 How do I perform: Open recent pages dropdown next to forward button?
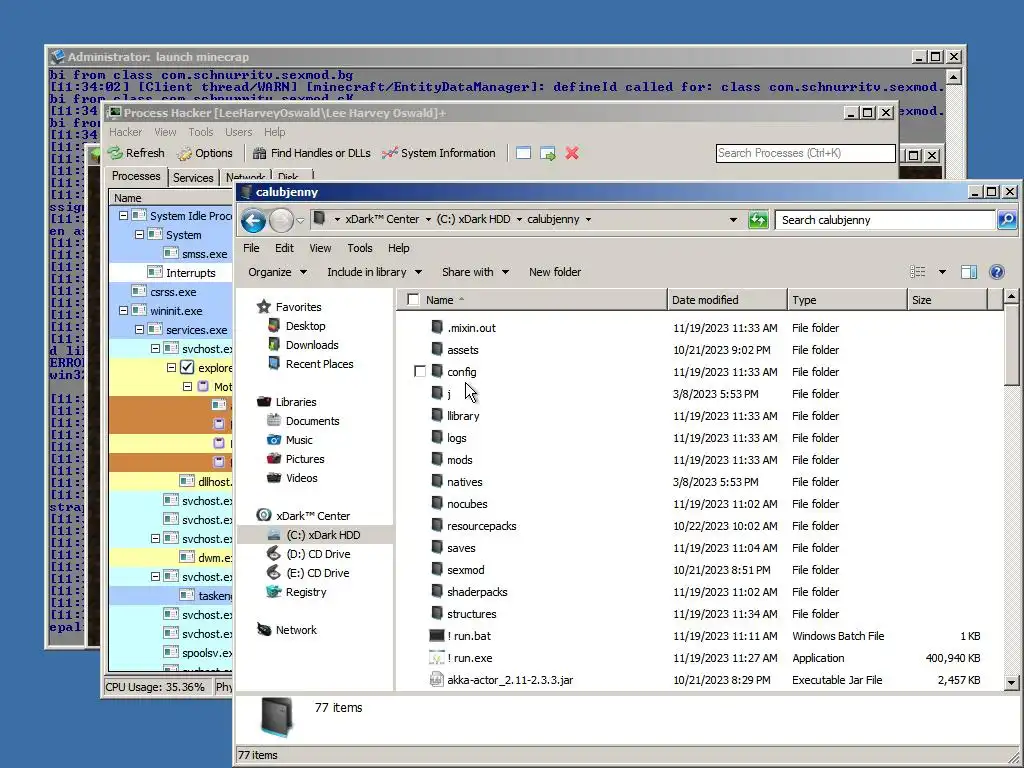(x=300, y=221)
